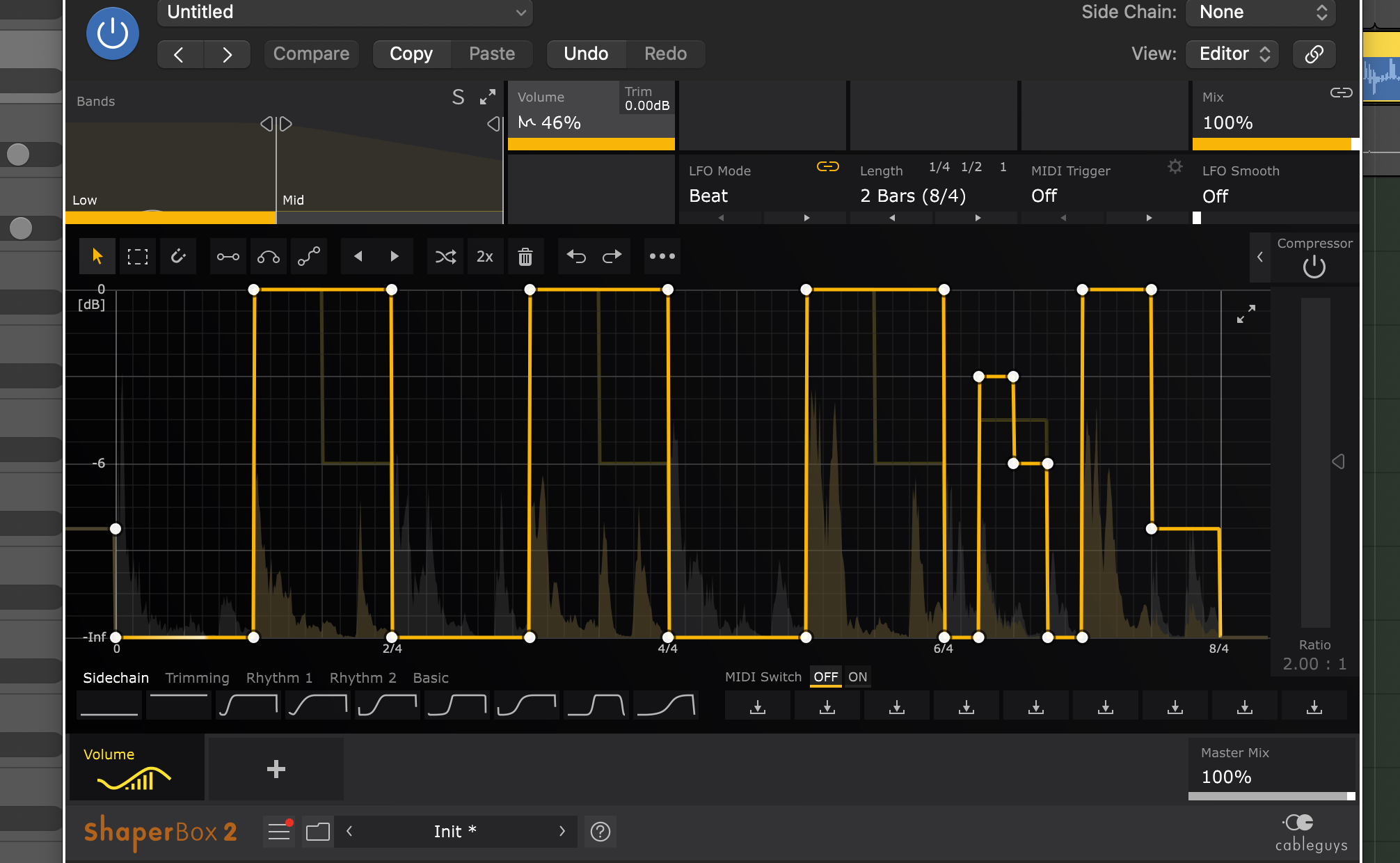Click the randomize shuffle icon

click(x=445, y=256)
